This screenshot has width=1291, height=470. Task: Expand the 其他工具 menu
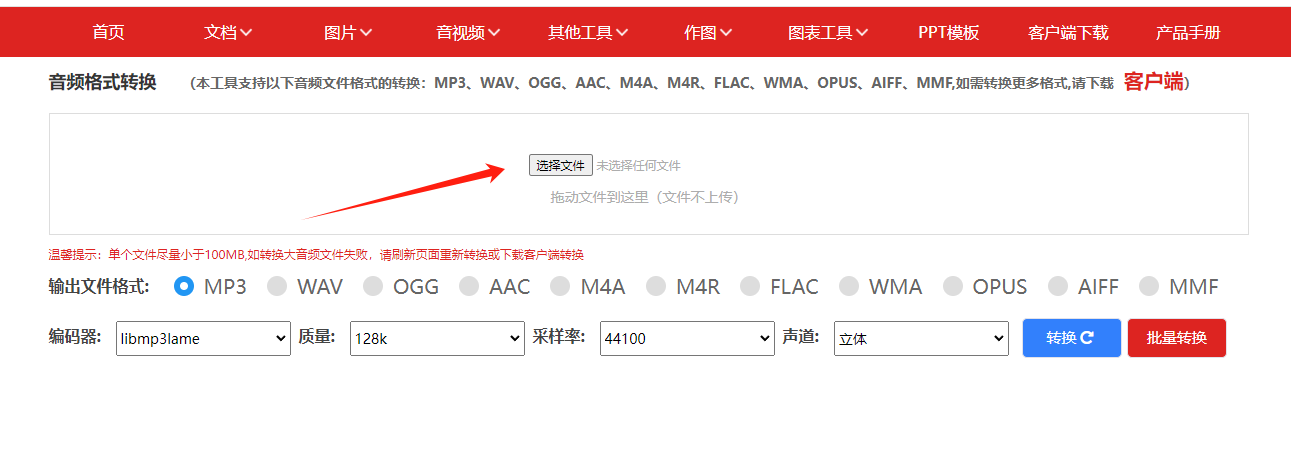588,32
